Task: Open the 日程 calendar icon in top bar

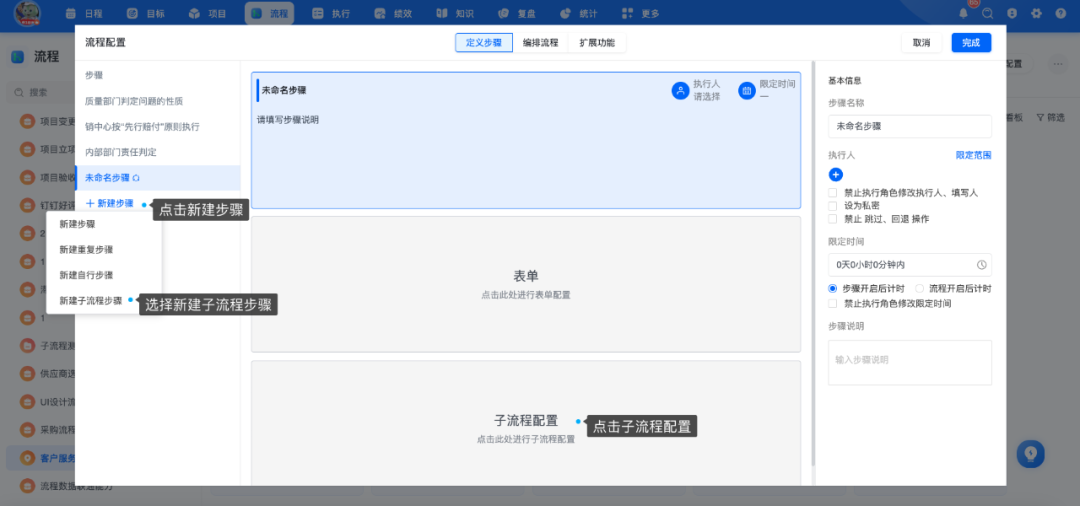Action: [71, 13]
